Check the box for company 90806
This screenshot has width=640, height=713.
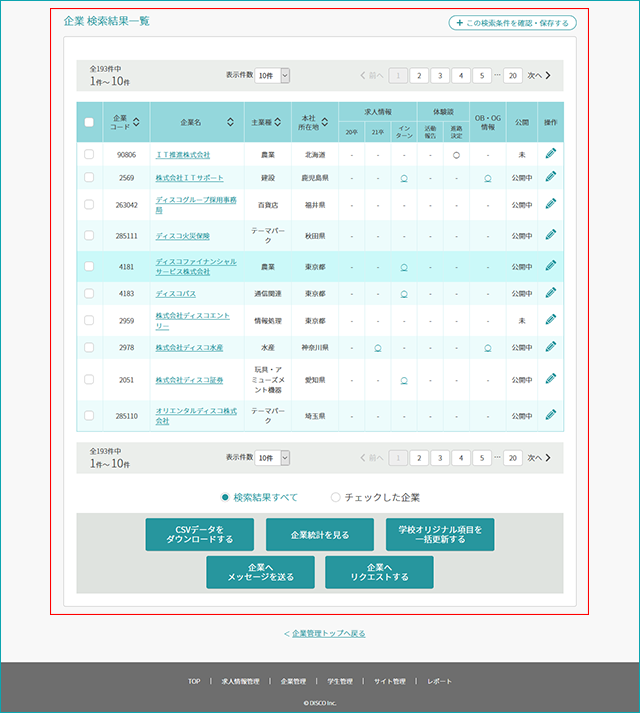89,154
